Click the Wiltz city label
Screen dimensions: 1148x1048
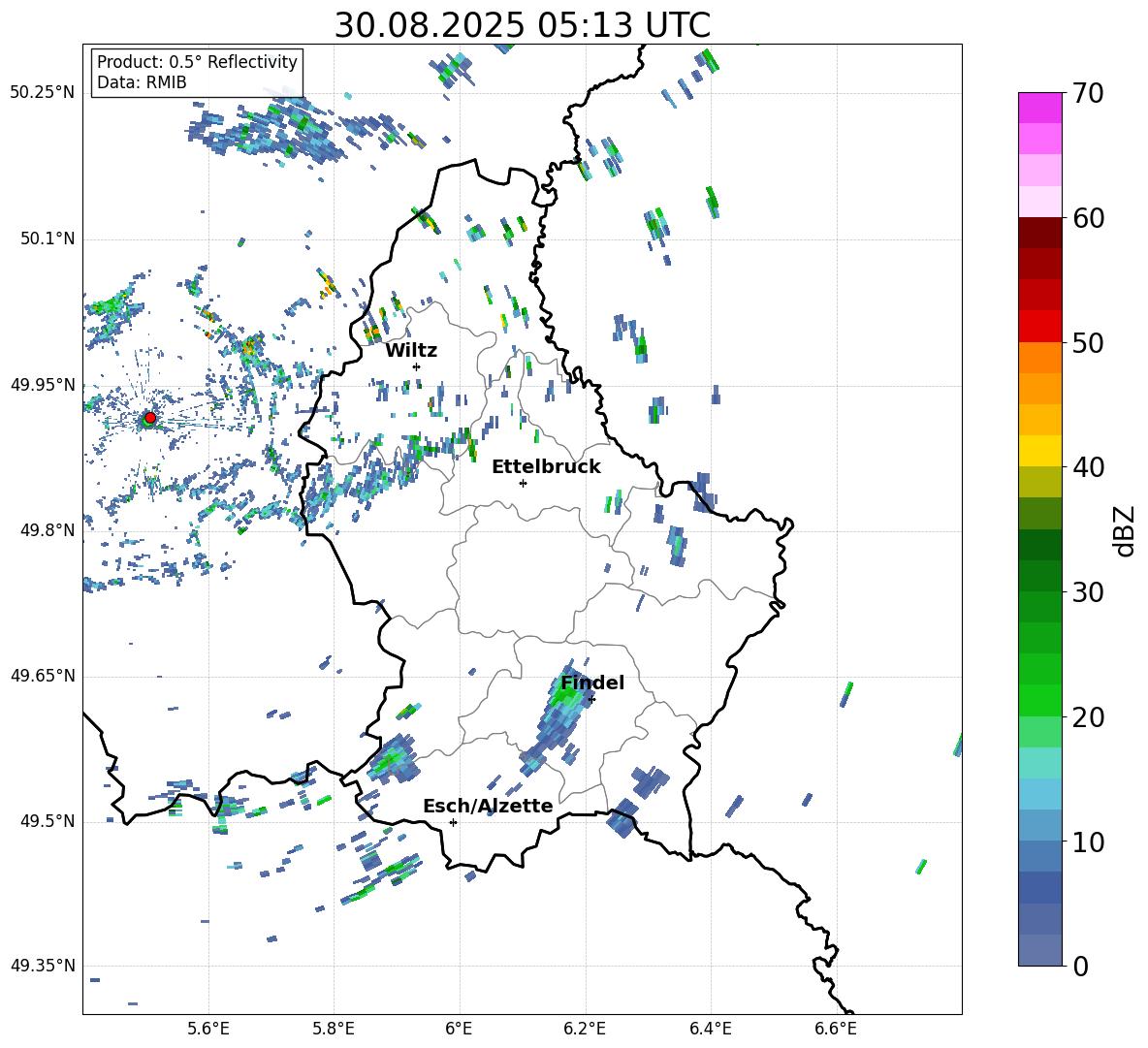tap(411, 351)
